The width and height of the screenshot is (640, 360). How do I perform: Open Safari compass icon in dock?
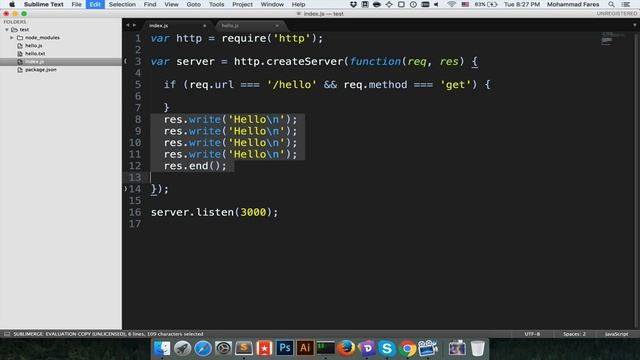click(203, 348)
